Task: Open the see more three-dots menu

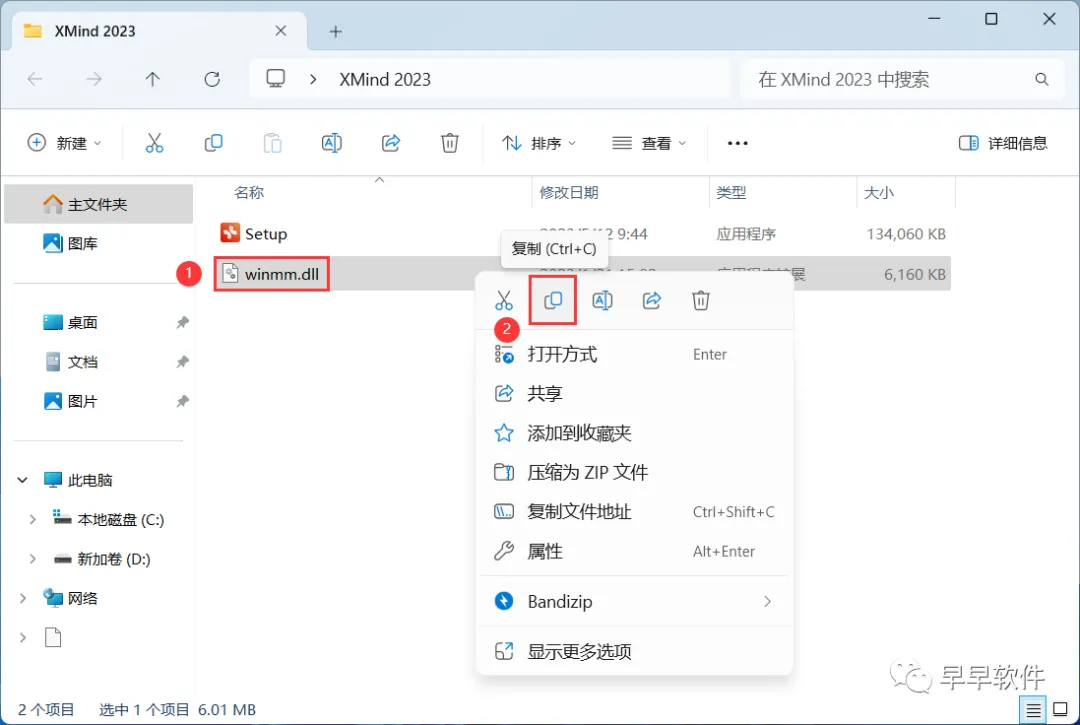Action: [737, 143]
